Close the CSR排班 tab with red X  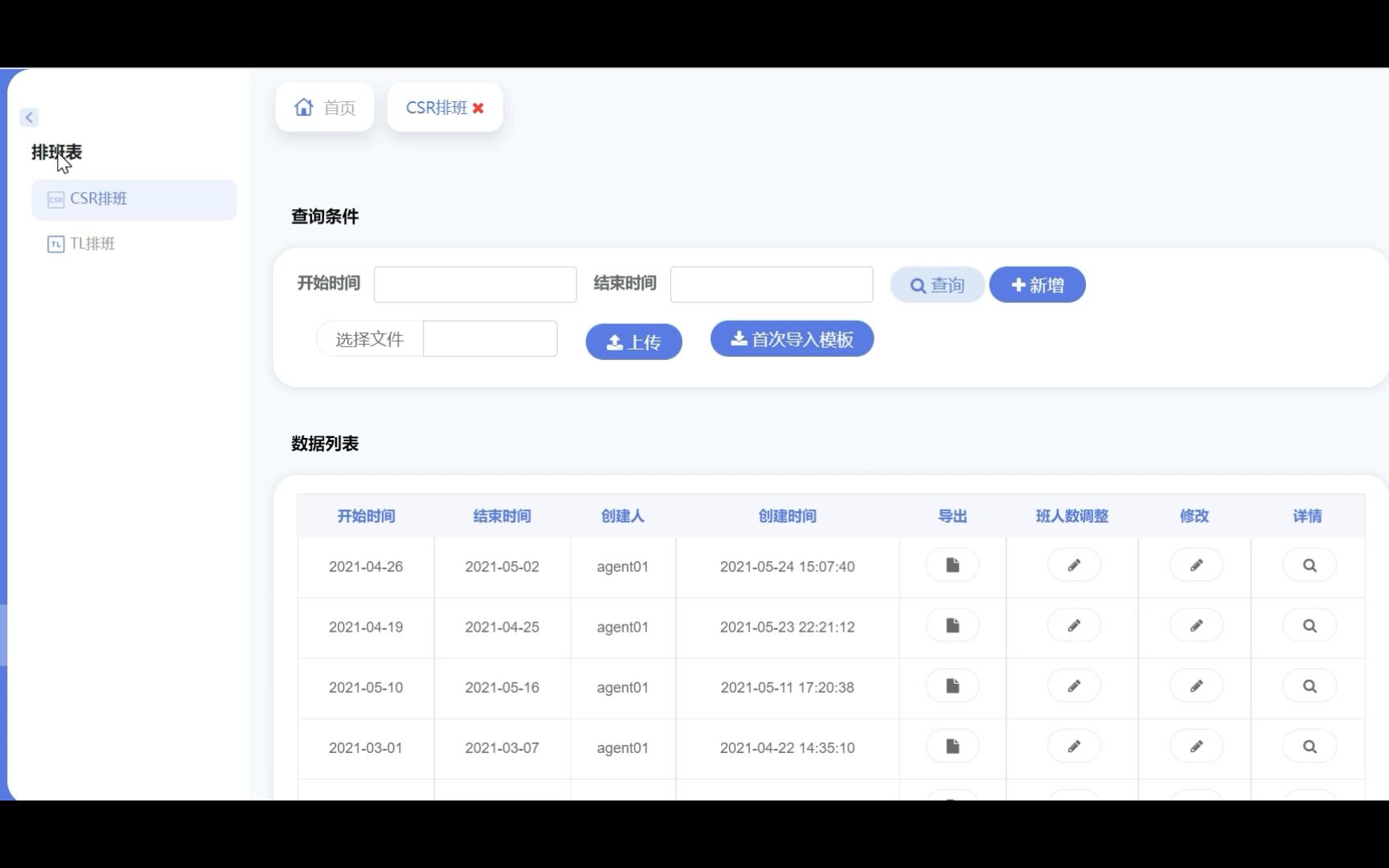click(478, 108)
